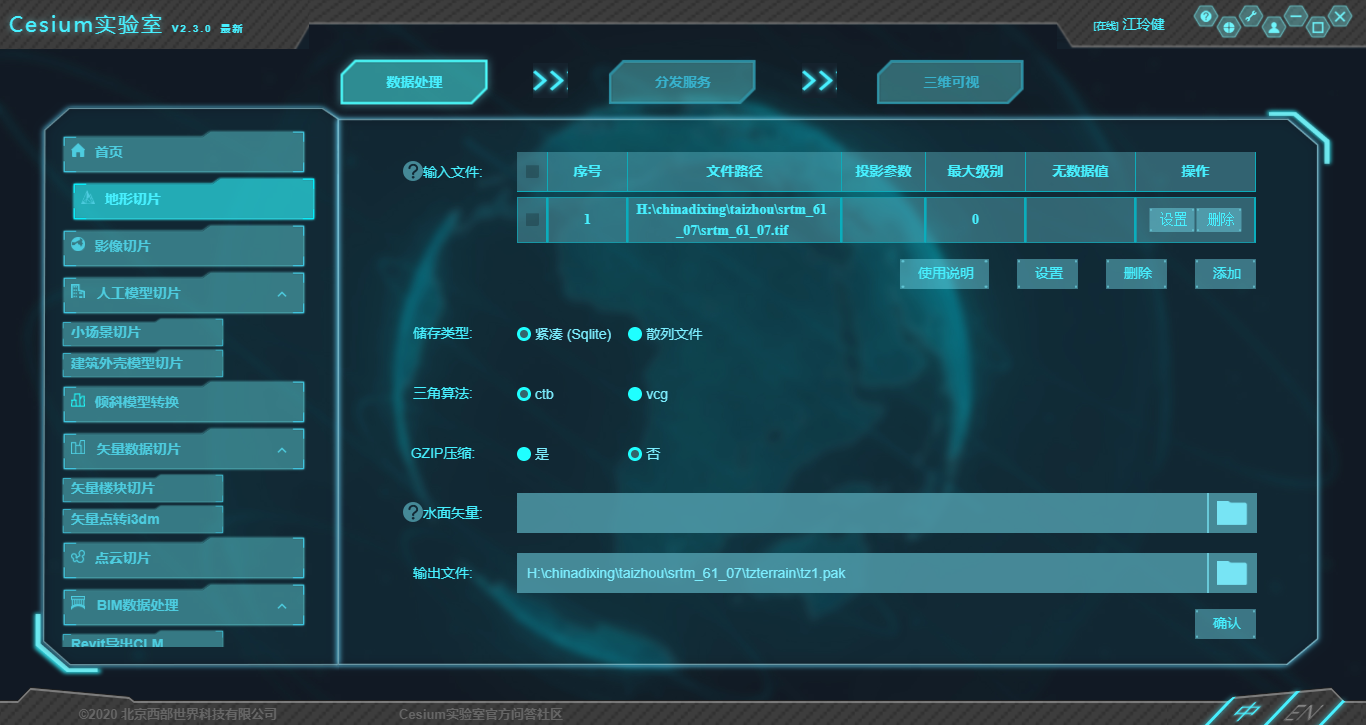
Task: Click the 投影参数 column header
Action: [883, 172]
